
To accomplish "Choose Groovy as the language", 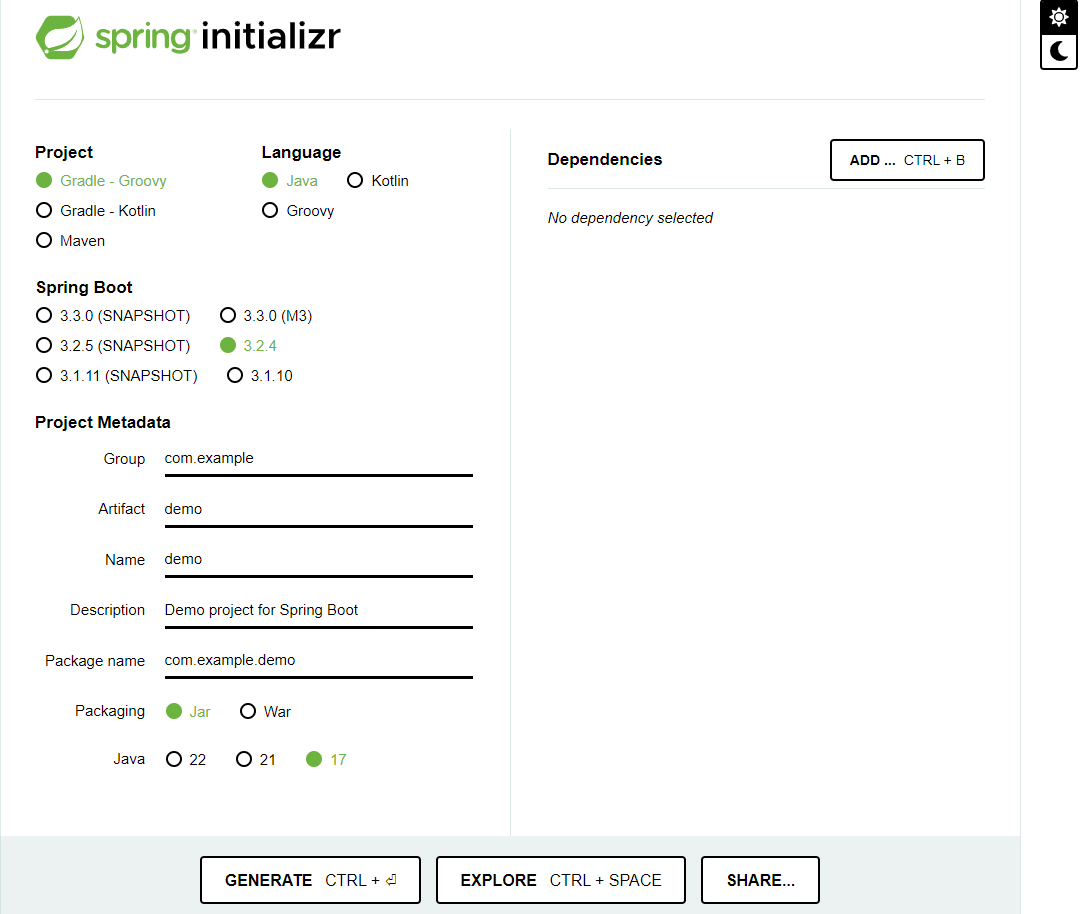I will pyautogui.click(x=298, y=211).
